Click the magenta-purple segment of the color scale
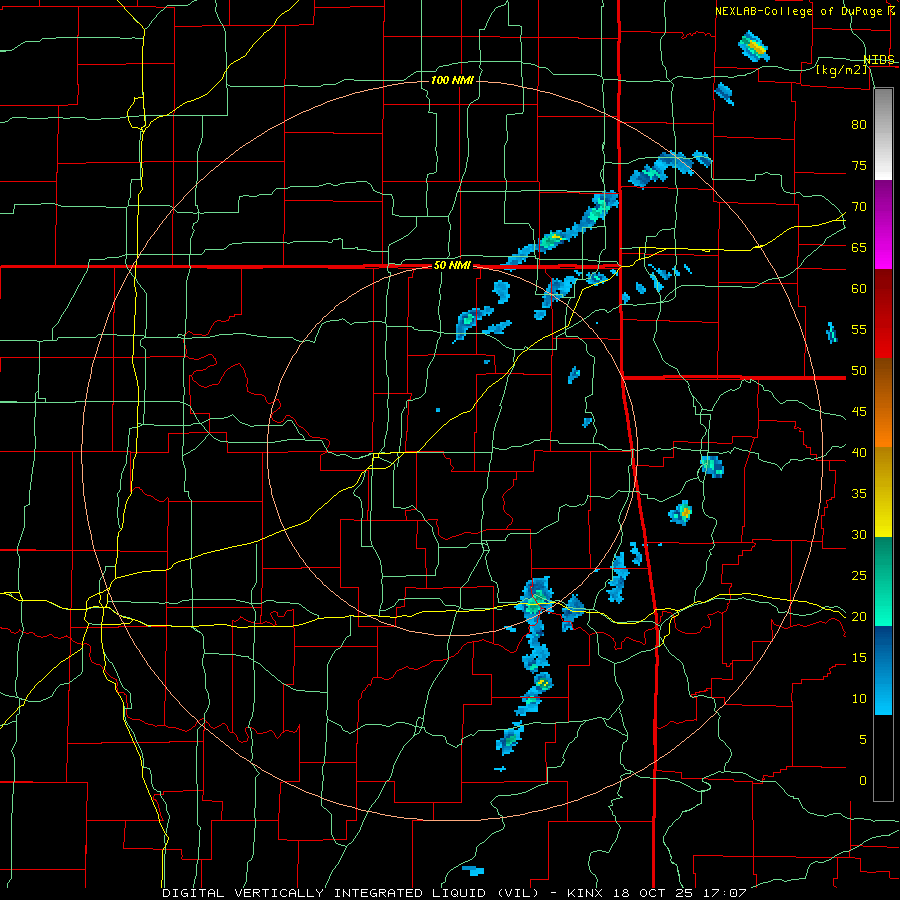 (883, 224)
